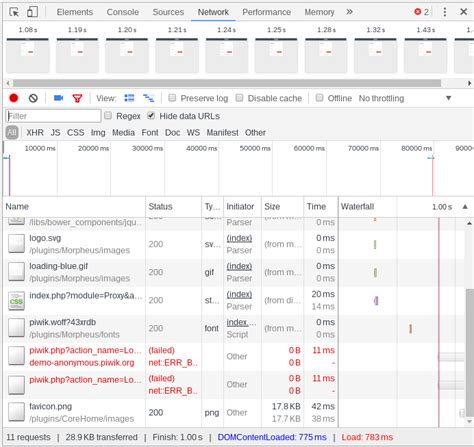474x447 pixels.
Task: Sort by the Size column header
Action: click(282, 207)
